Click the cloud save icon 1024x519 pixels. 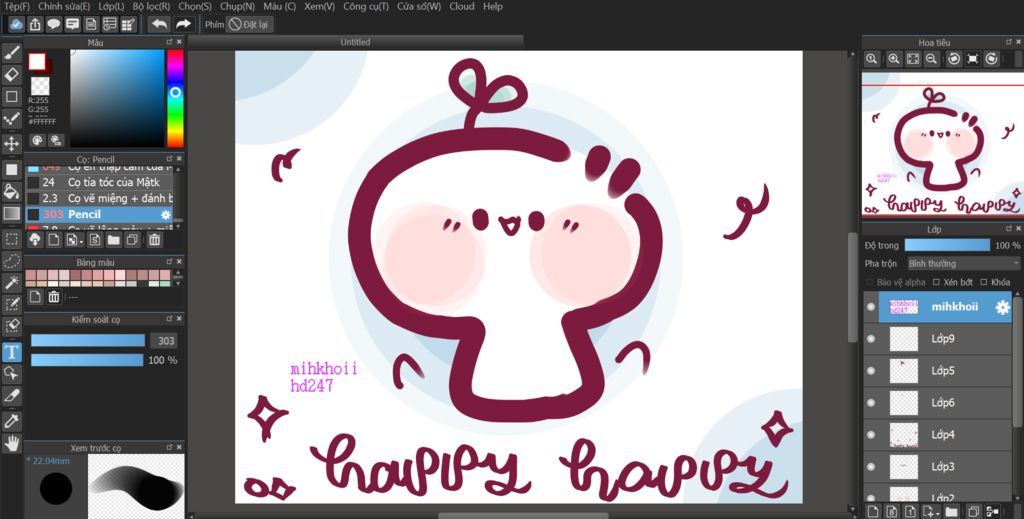click(16, 24)
